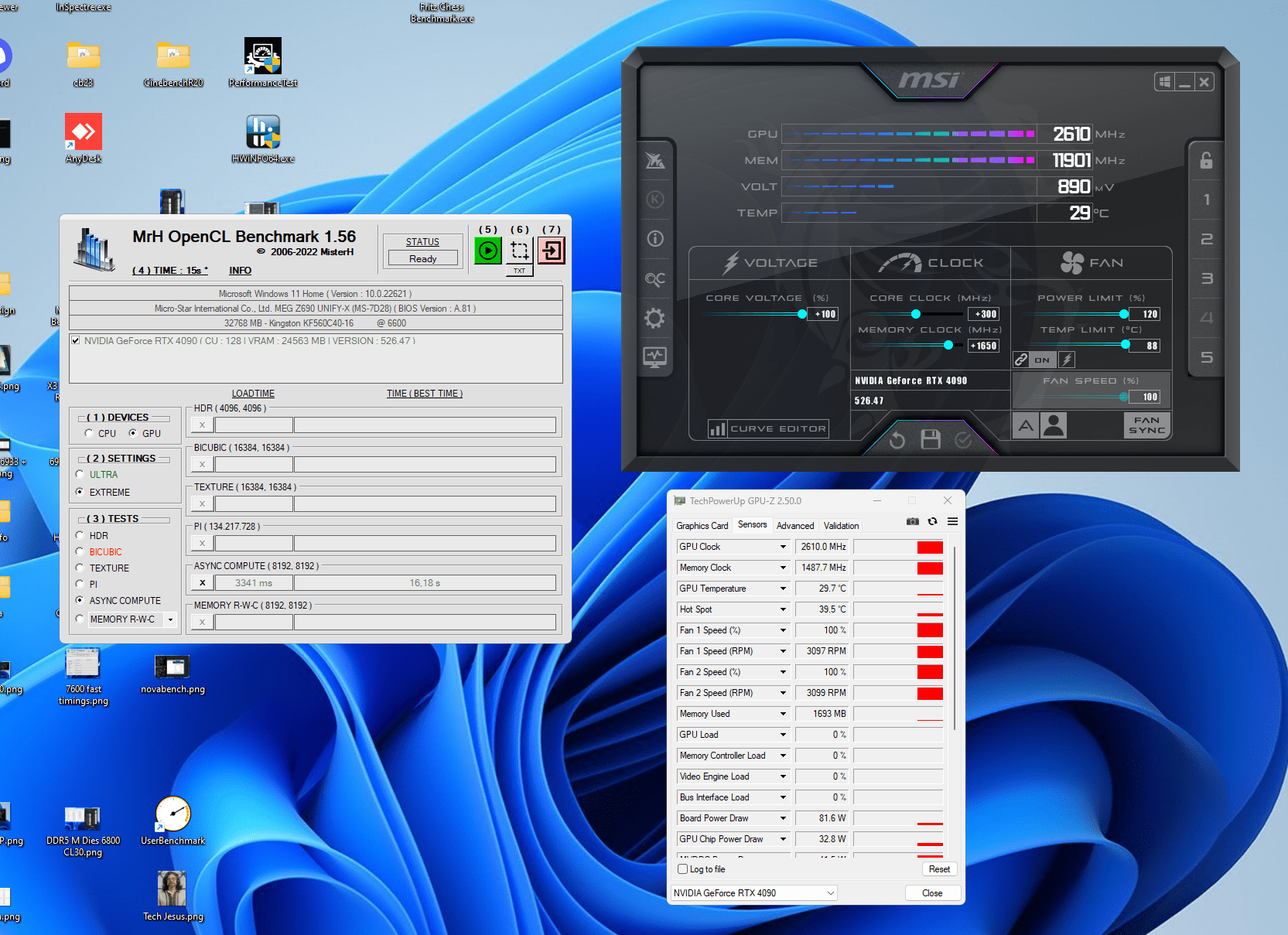Open the INFO link in MrH benchmark
1288x935 pixels.
[240, 271]
